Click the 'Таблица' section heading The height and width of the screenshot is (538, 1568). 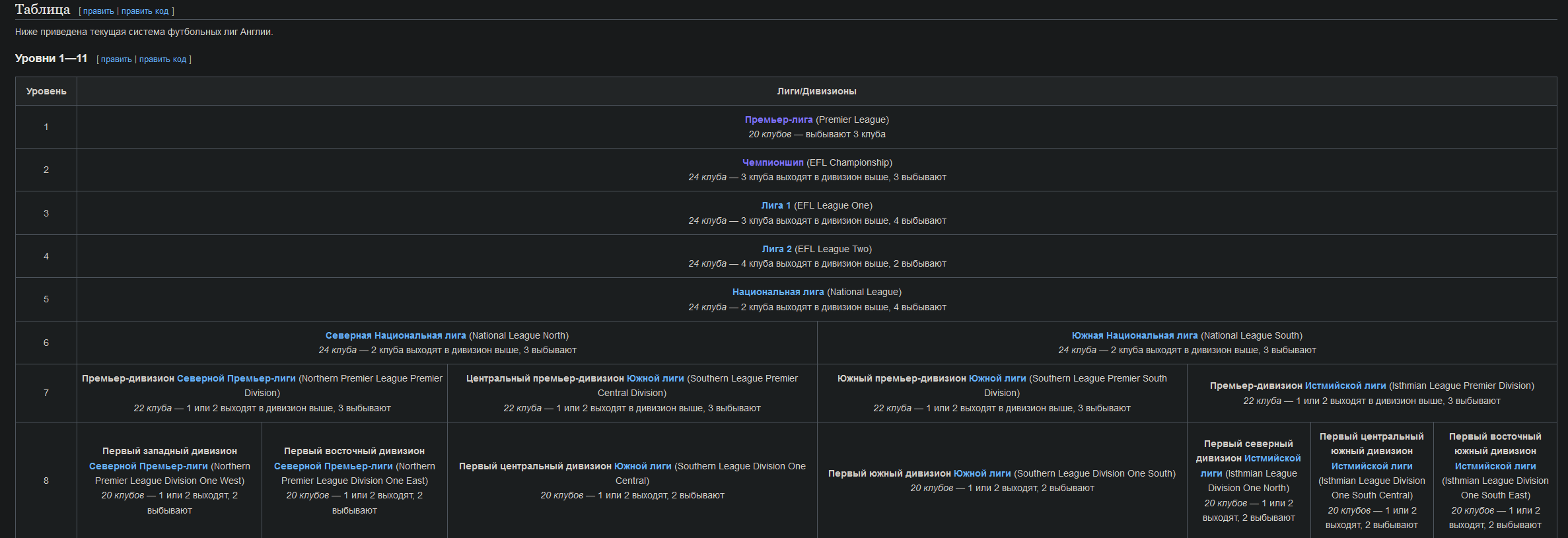click(42, 9)
